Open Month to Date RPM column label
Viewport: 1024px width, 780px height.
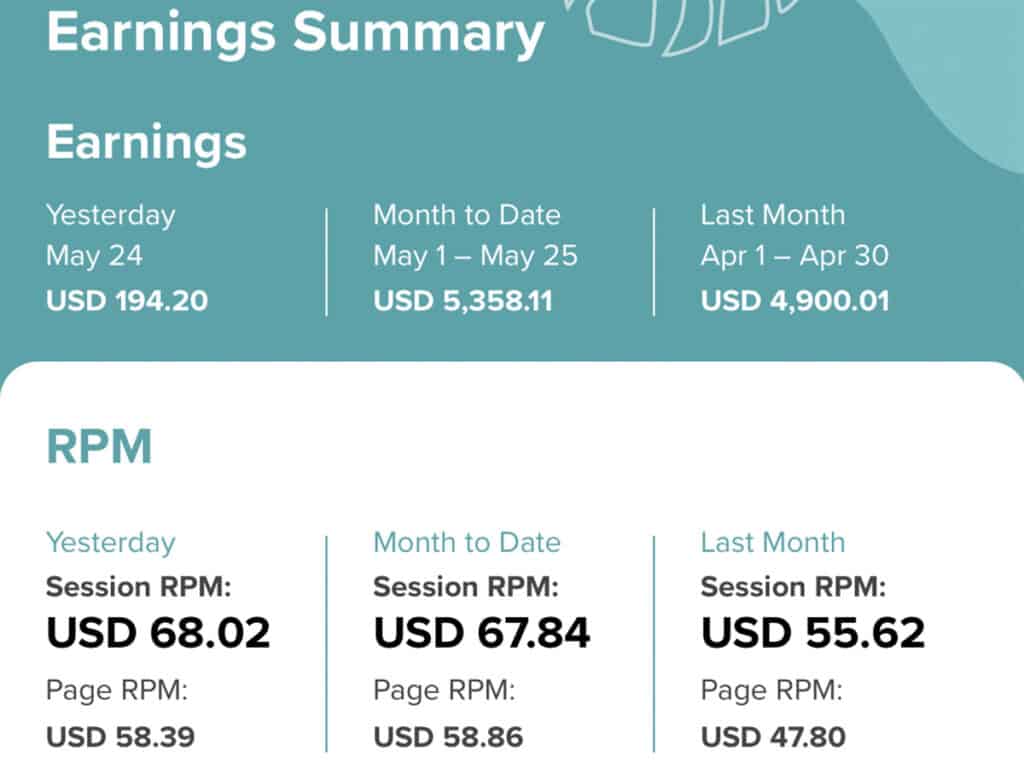[x=467, y=542]
